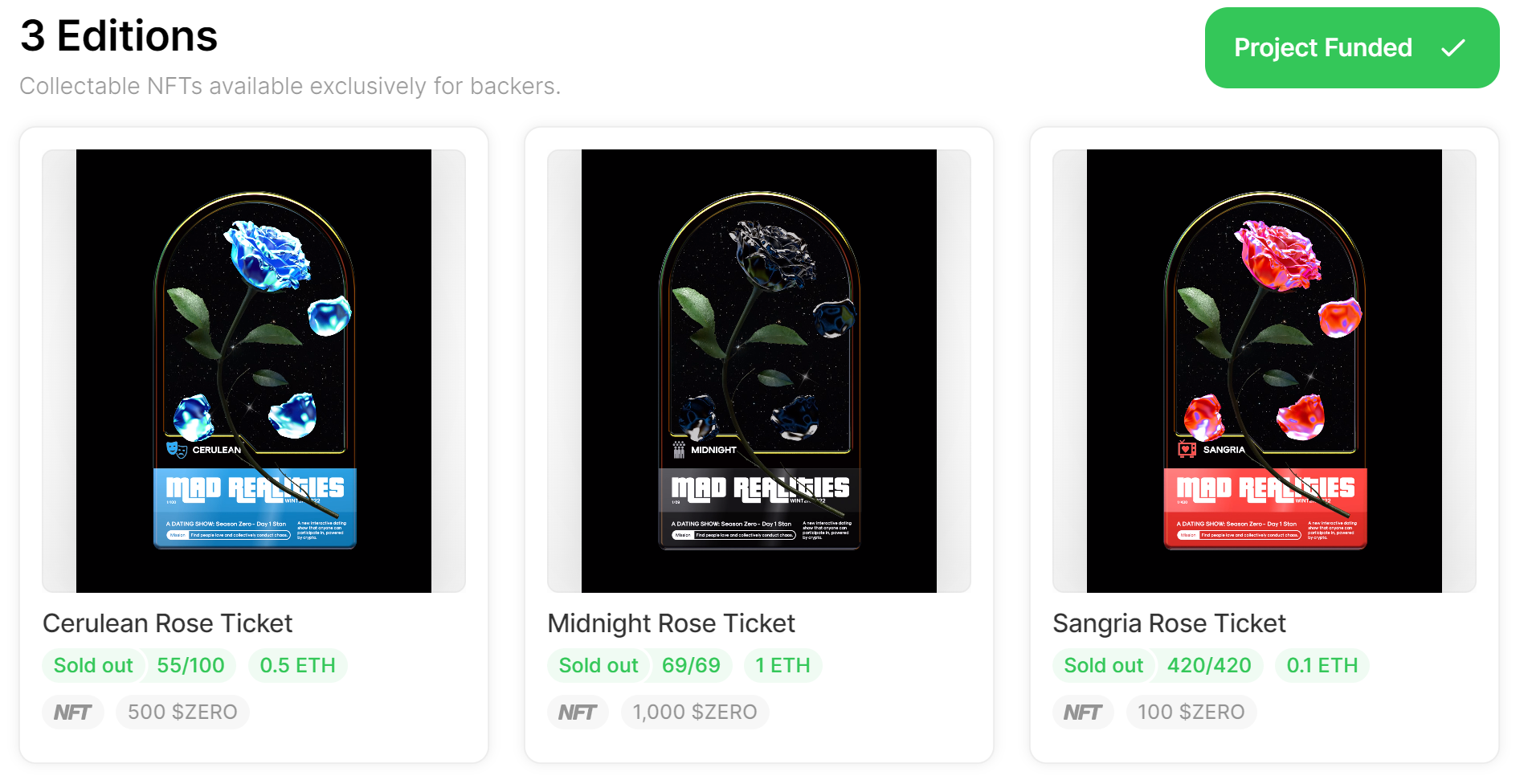This screenshot has width=1528, height=784.
Task: Click the Project Funded button
Action: click(x=1350, y=48)
